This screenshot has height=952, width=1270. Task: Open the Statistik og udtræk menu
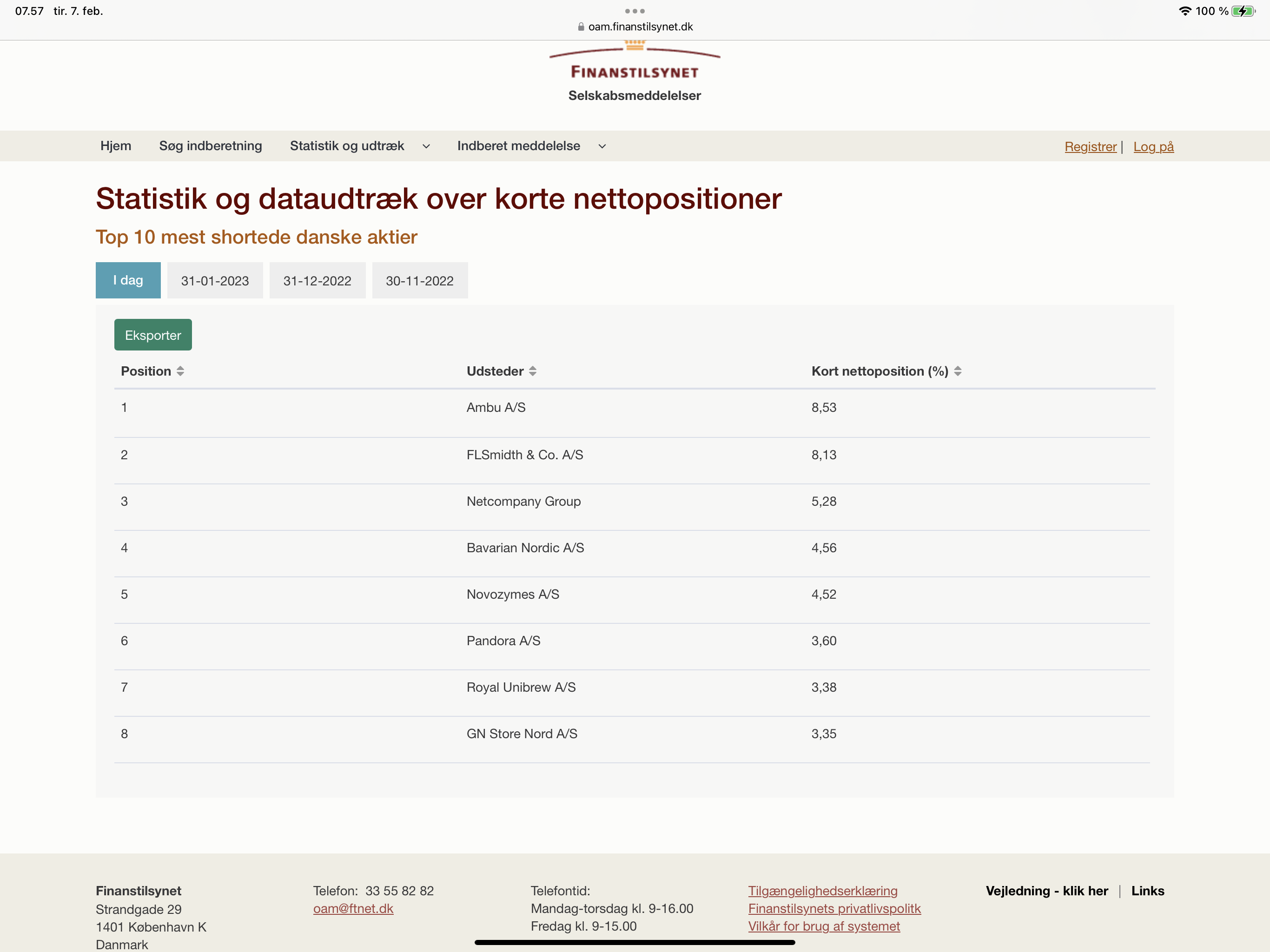click(347, 146)
